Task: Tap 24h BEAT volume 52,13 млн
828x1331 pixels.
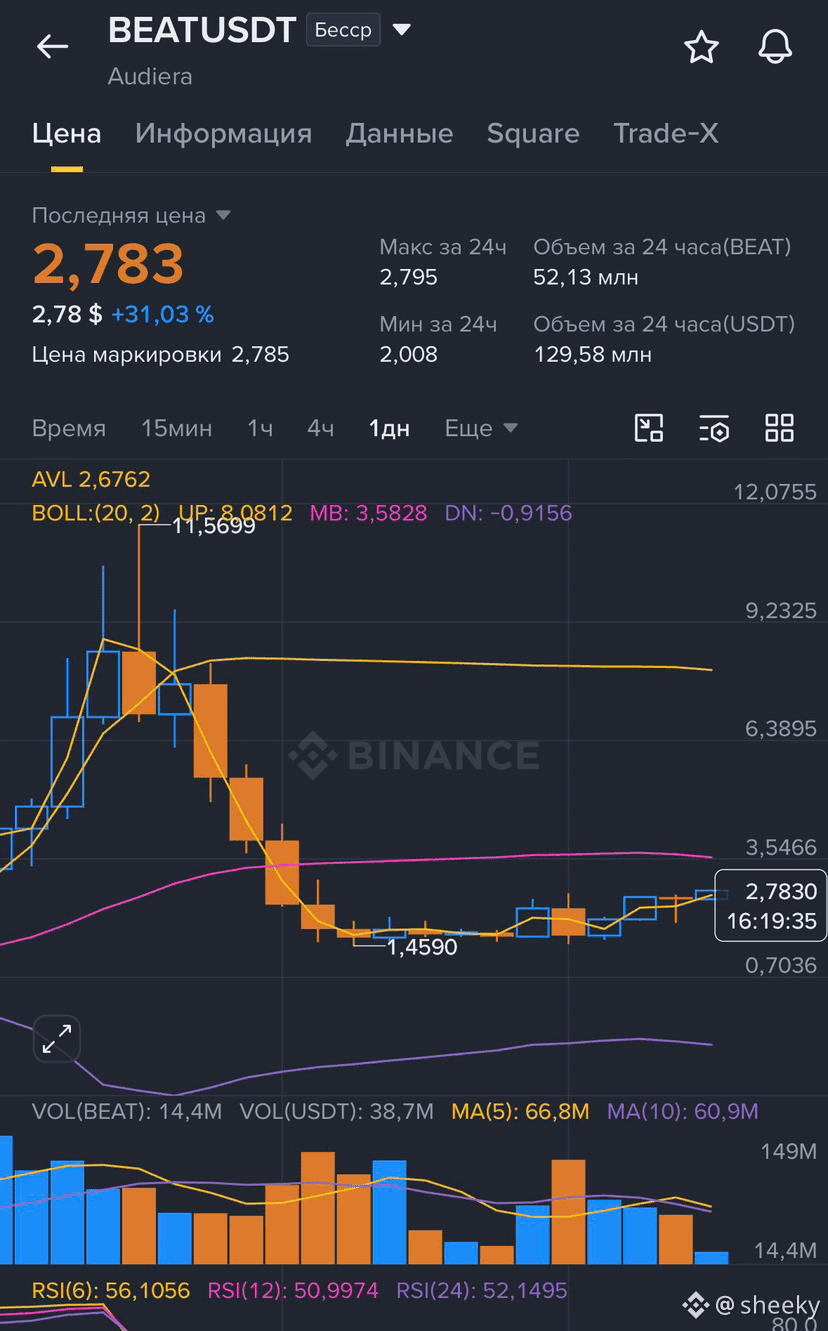Action: [585, 277]
